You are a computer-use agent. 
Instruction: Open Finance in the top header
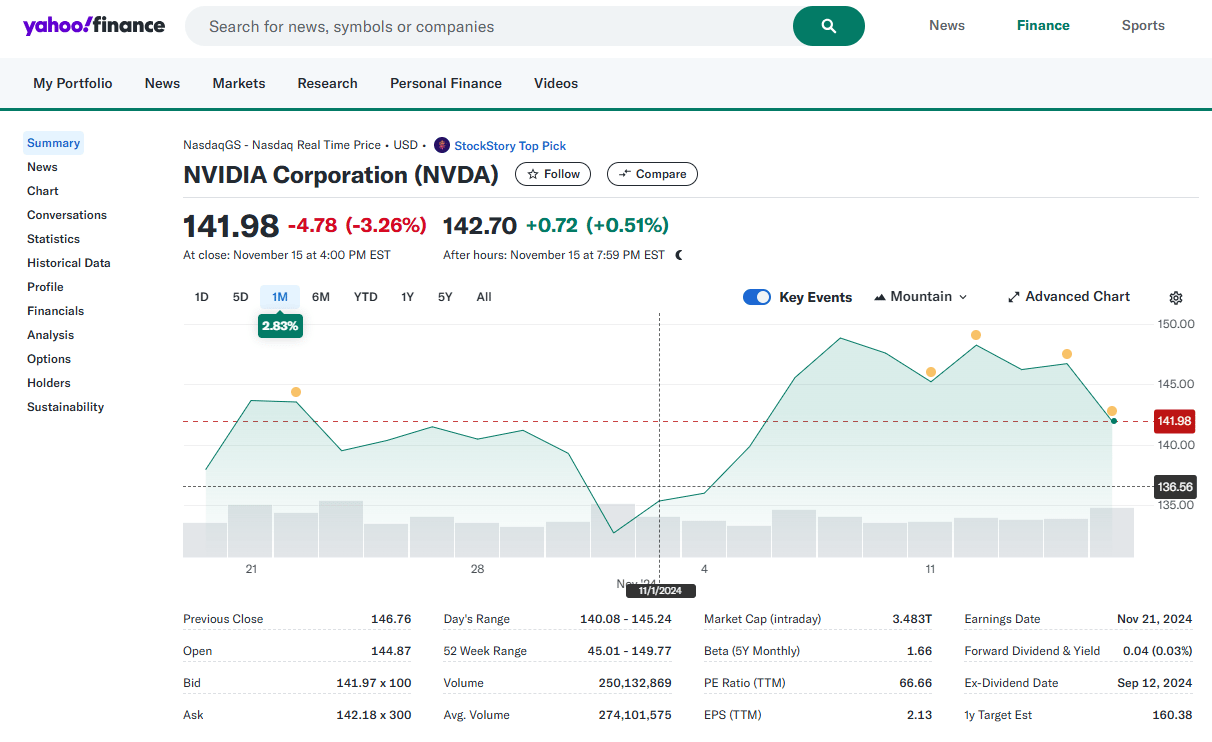click(x=1043, y=26)
